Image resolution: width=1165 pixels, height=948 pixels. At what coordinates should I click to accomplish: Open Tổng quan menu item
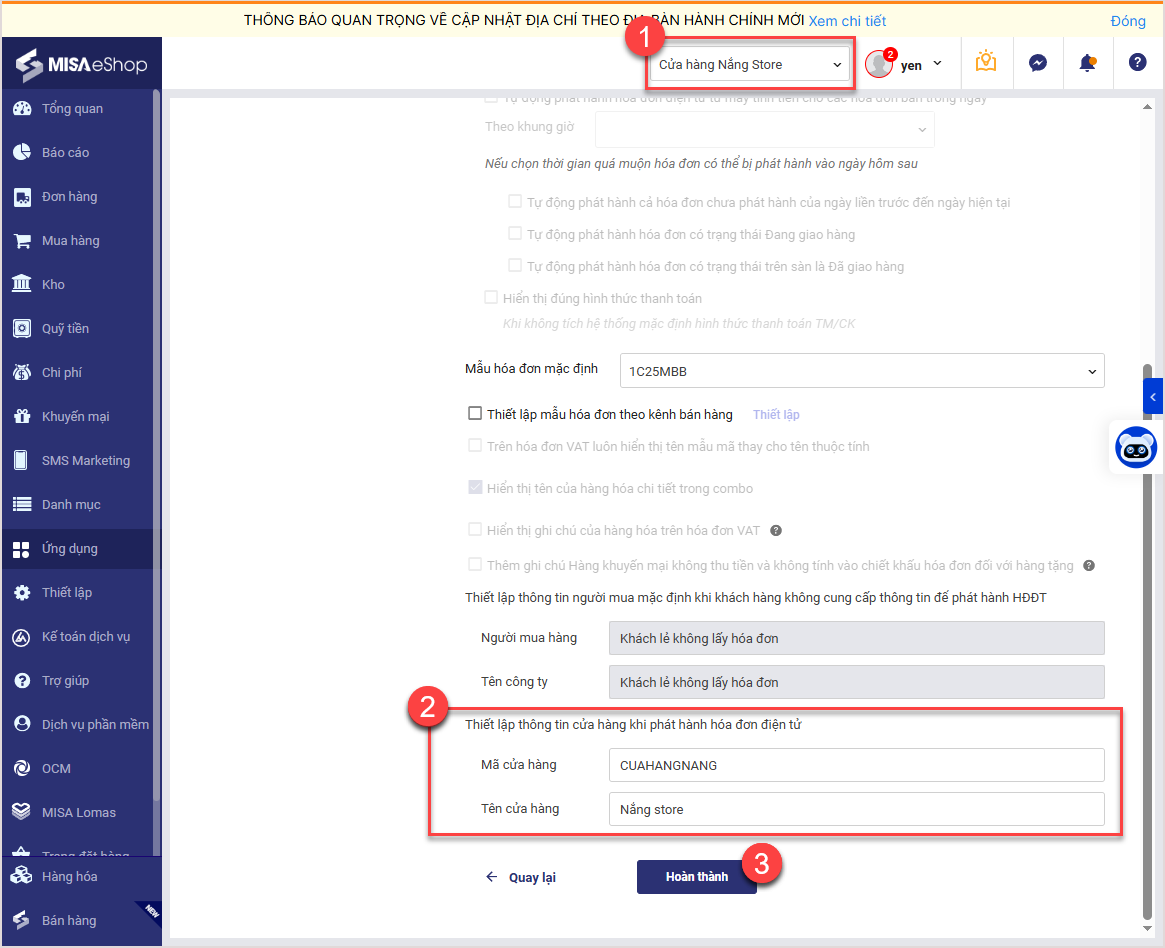(x=73, y=108)
